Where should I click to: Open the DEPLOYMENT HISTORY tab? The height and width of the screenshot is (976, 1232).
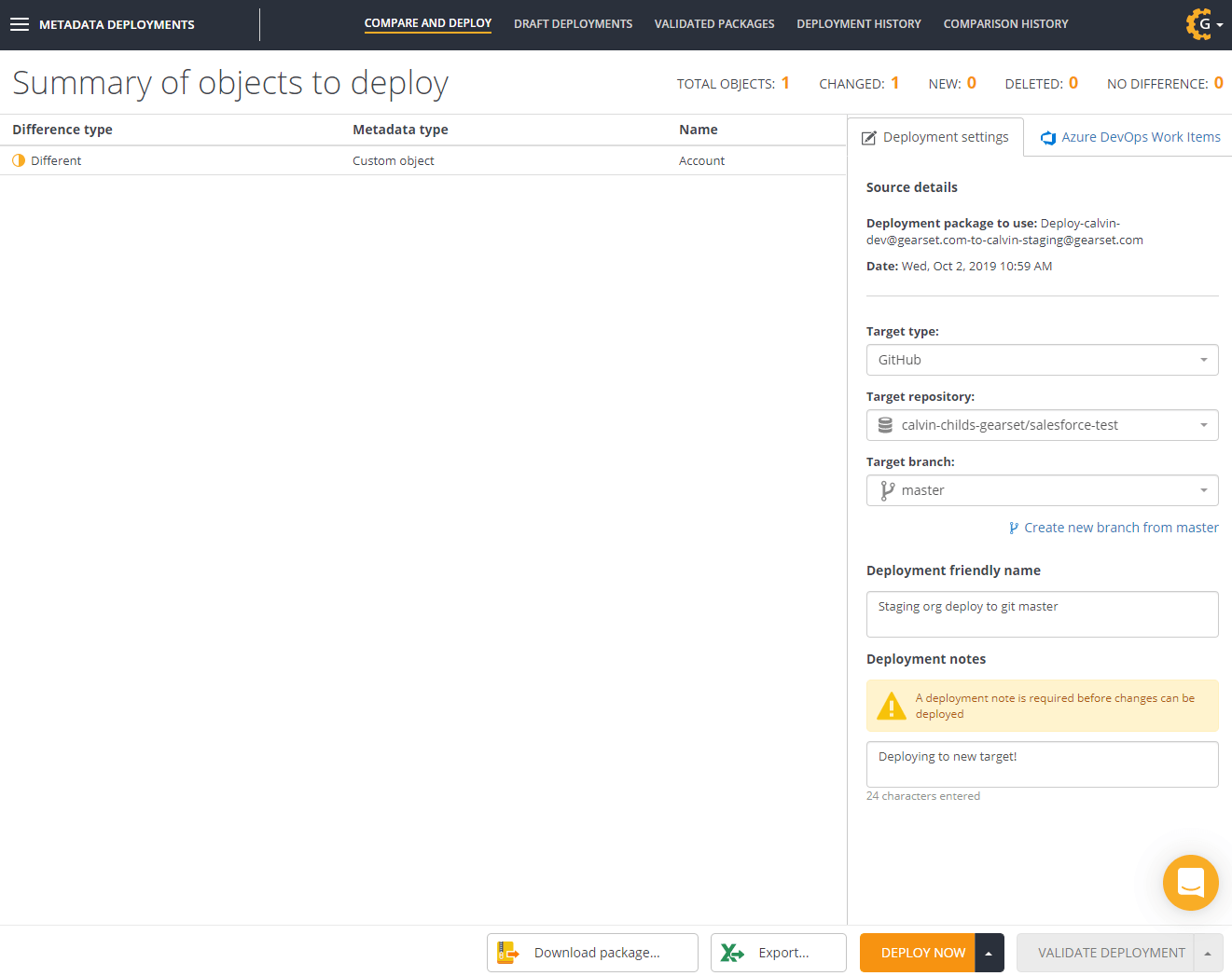click(858, 23)
